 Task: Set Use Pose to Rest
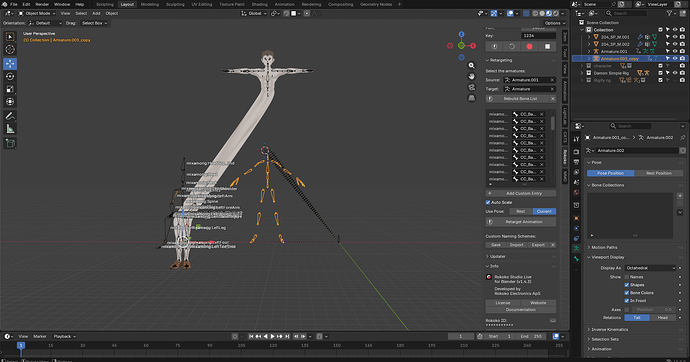pos(521,212)
